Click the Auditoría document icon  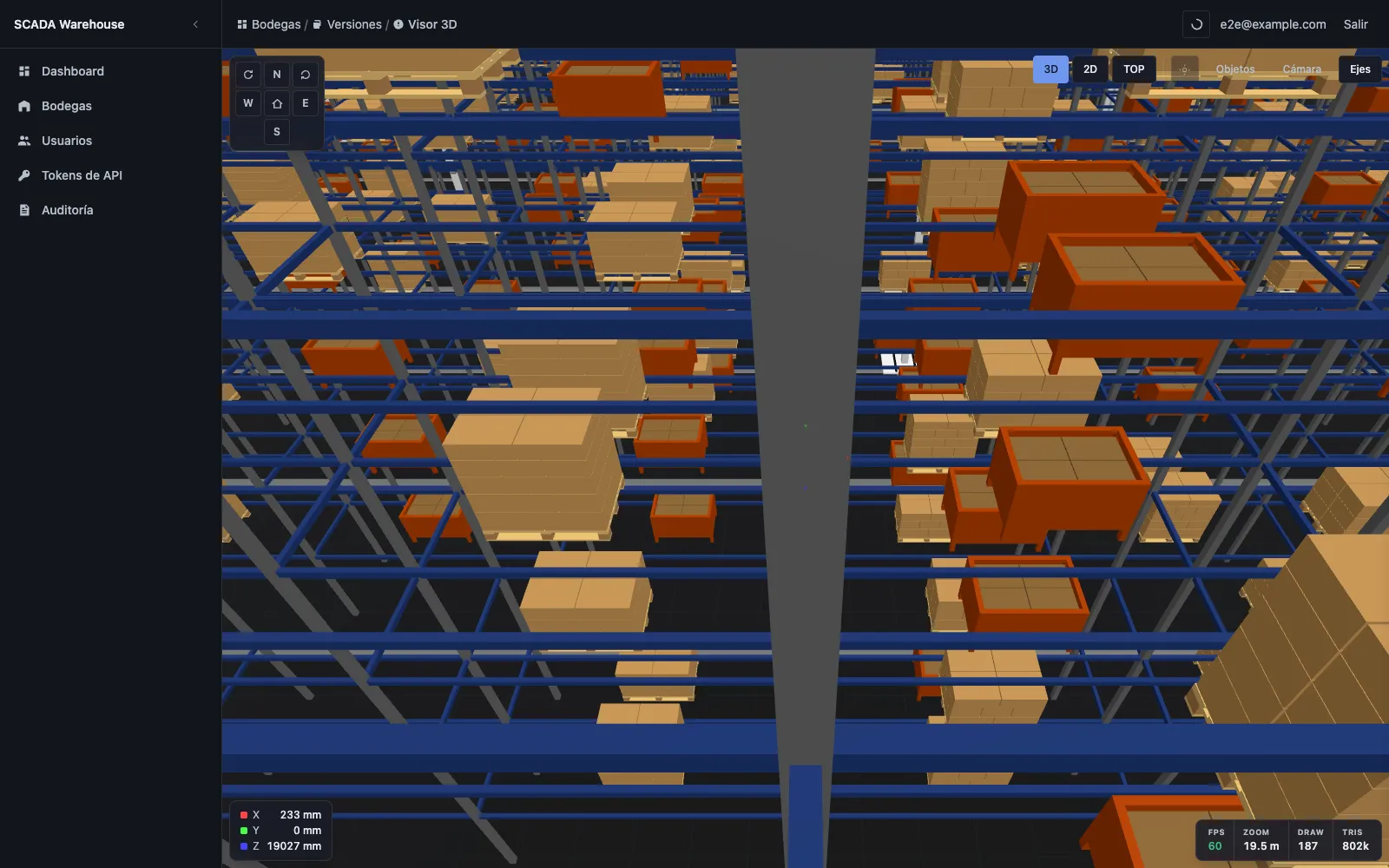(24, 210)
